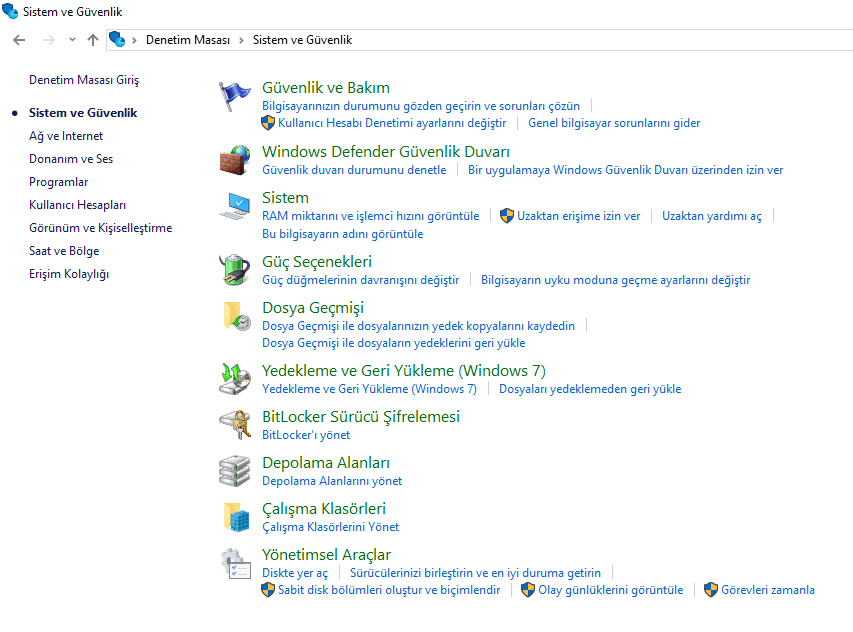Image resolution: width=853 pixels, height=632 pixels.
Task: Click Olay günlüklerini görüntüle link
Action: 610,590
